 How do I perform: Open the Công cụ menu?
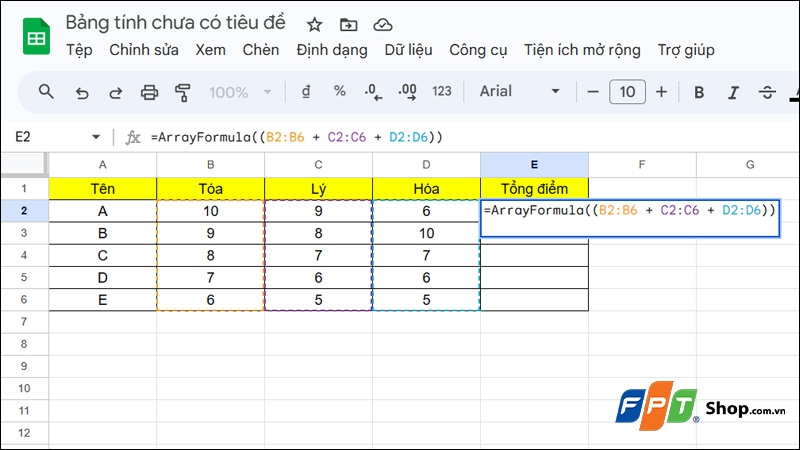(478, 50)
